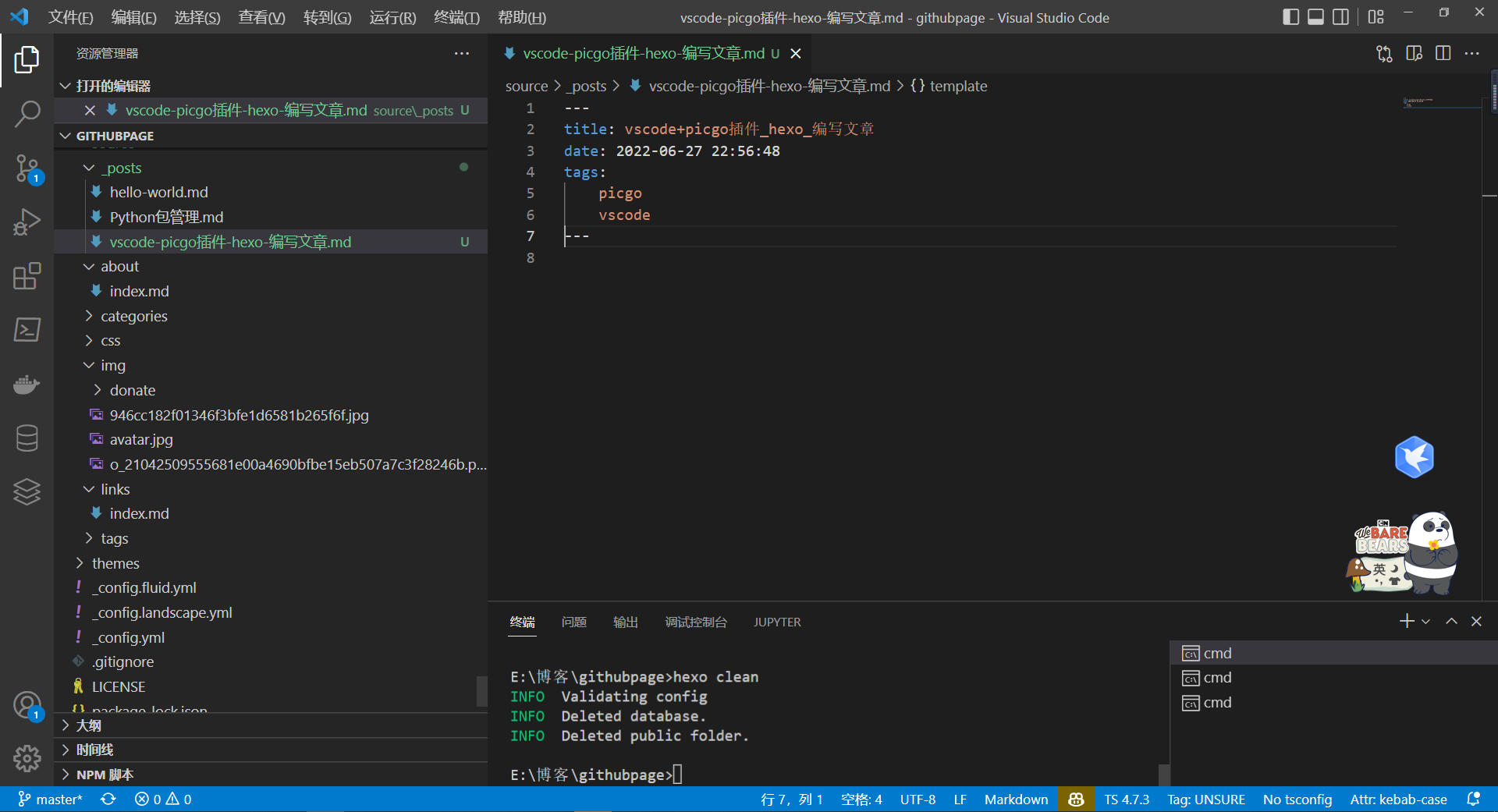Screen dimensions: 1498x812
Task: Open editor More Actions ellipsis
Action: [x=1471, y=53]
